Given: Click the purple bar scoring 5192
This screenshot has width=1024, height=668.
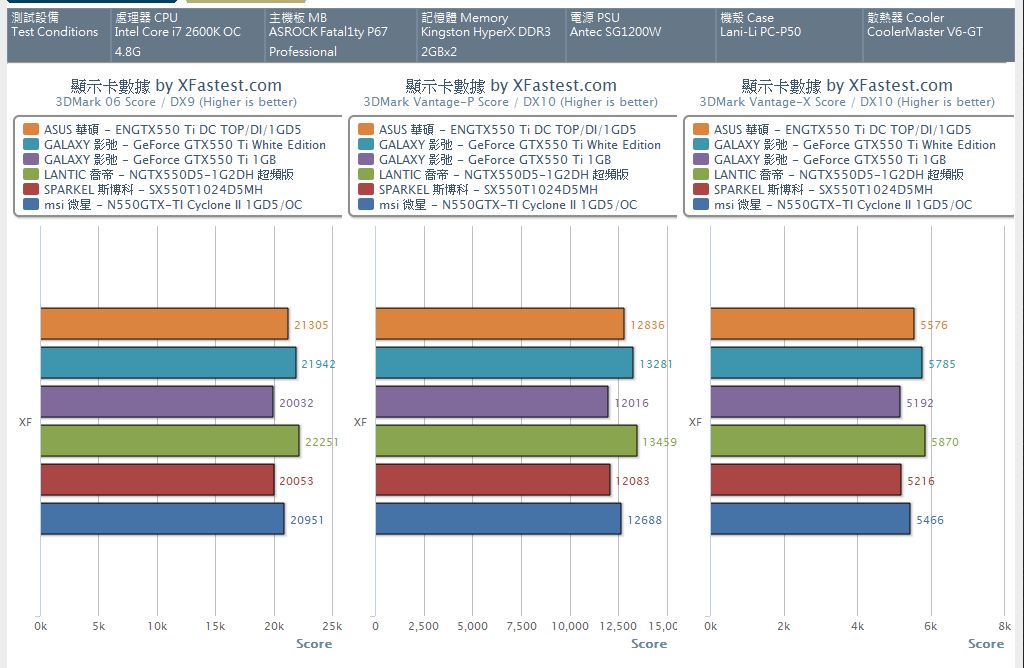Looking at the screenshot, I should coord(805,402).
